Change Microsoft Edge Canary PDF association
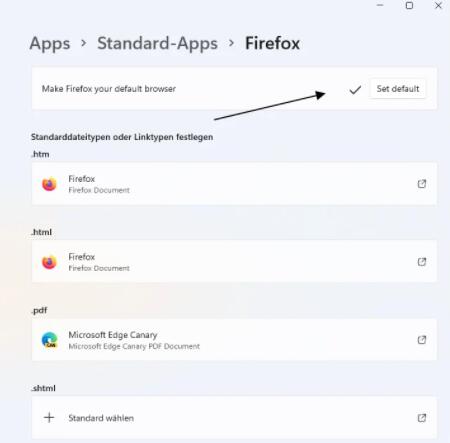This screenshot has width=450, height=443. pyautogui.click(x=234, y=340)
